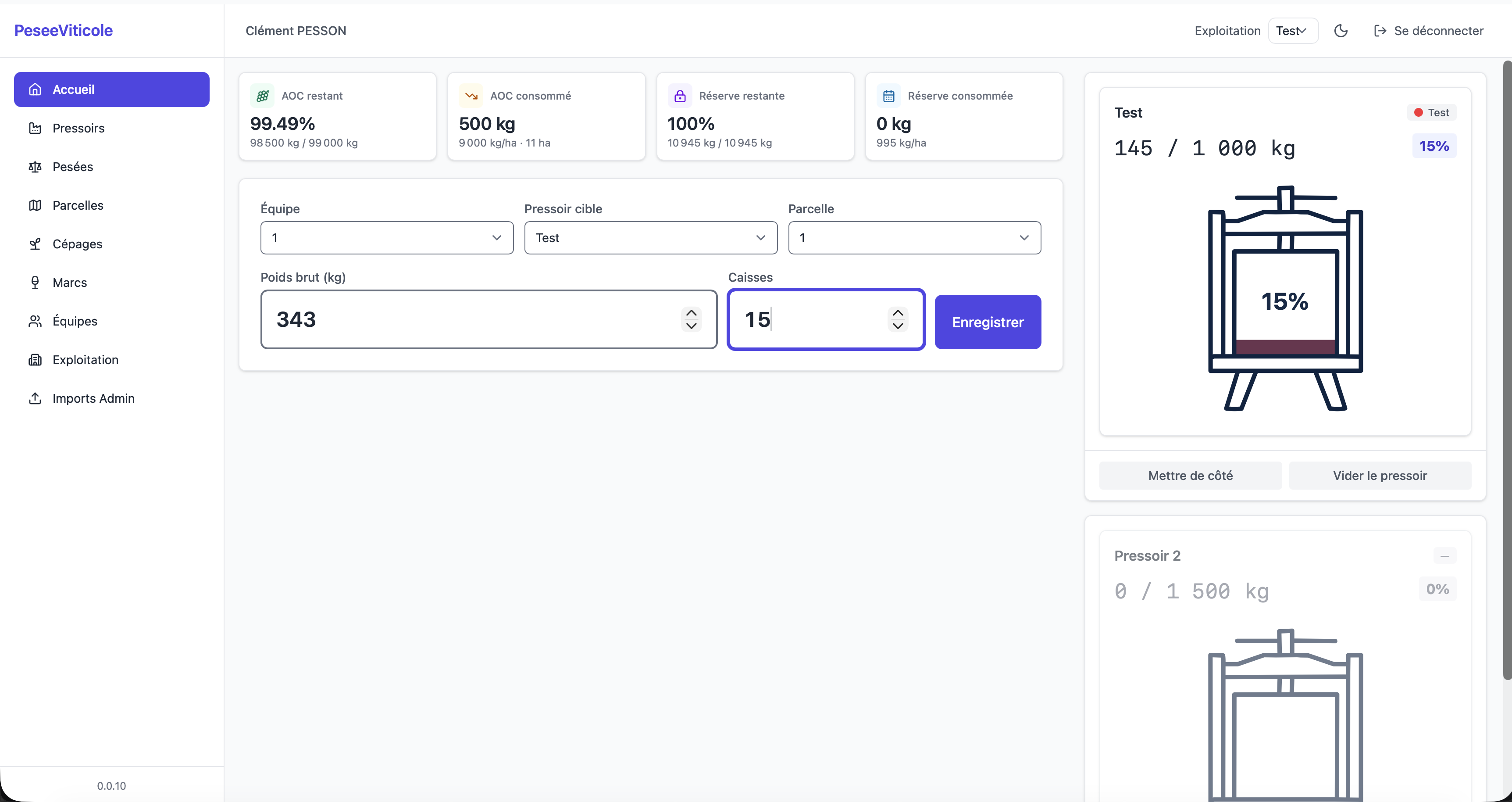Decrease the Poids brut value with down arrow
The image size is (1512, 802).
tap(692, 326)
